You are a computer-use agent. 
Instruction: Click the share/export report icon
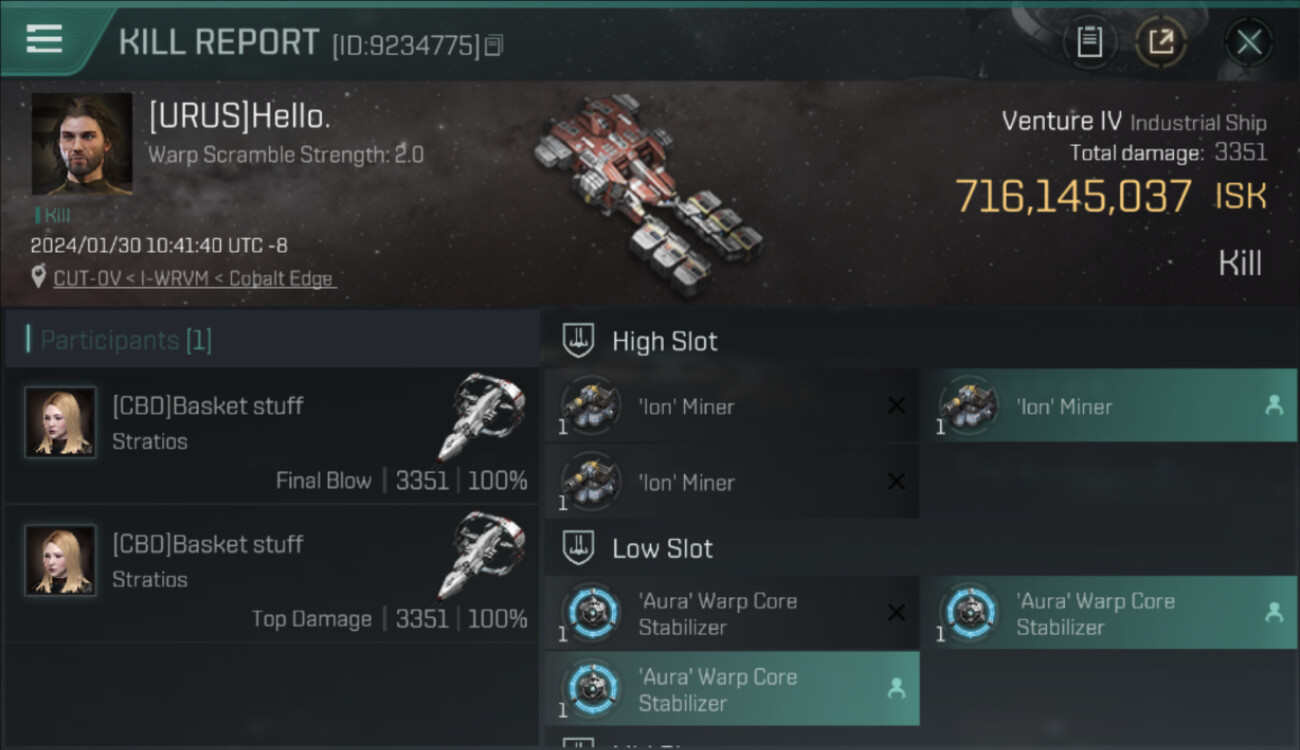point(1161,42)
